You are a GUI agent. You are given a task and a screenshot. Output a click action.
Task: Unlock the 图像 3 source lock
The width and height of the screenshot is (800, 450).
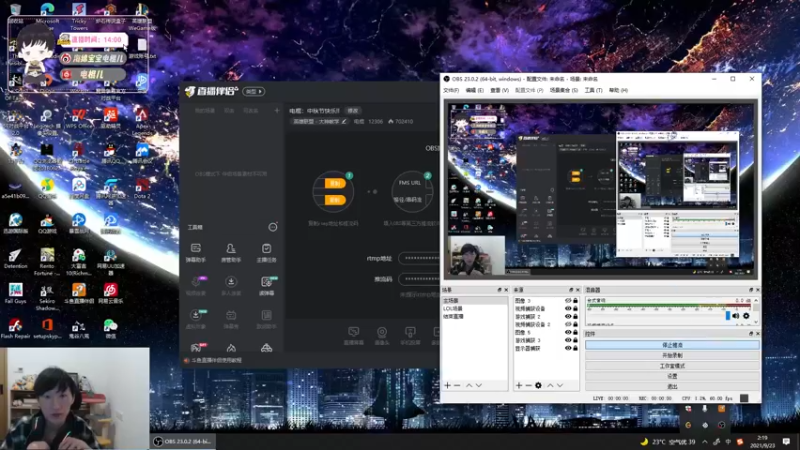[x=576, y=301]
